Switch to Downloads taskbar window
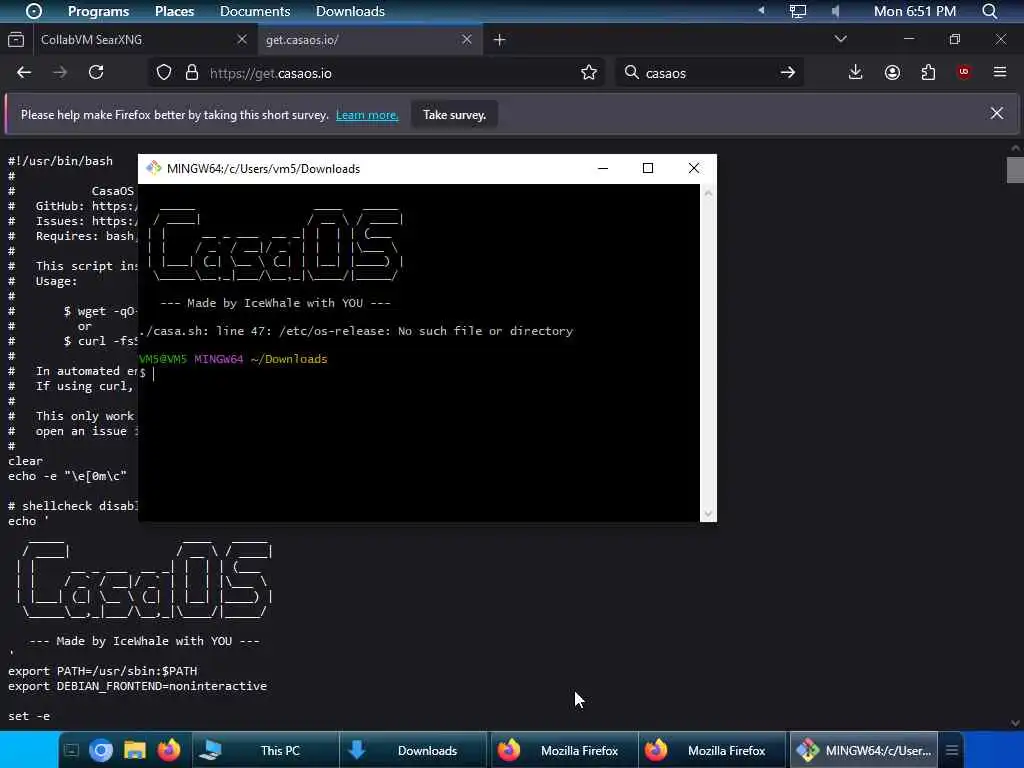Image resolution: width=1024 pixels, height=768 pixels. (x=413, y=750)
